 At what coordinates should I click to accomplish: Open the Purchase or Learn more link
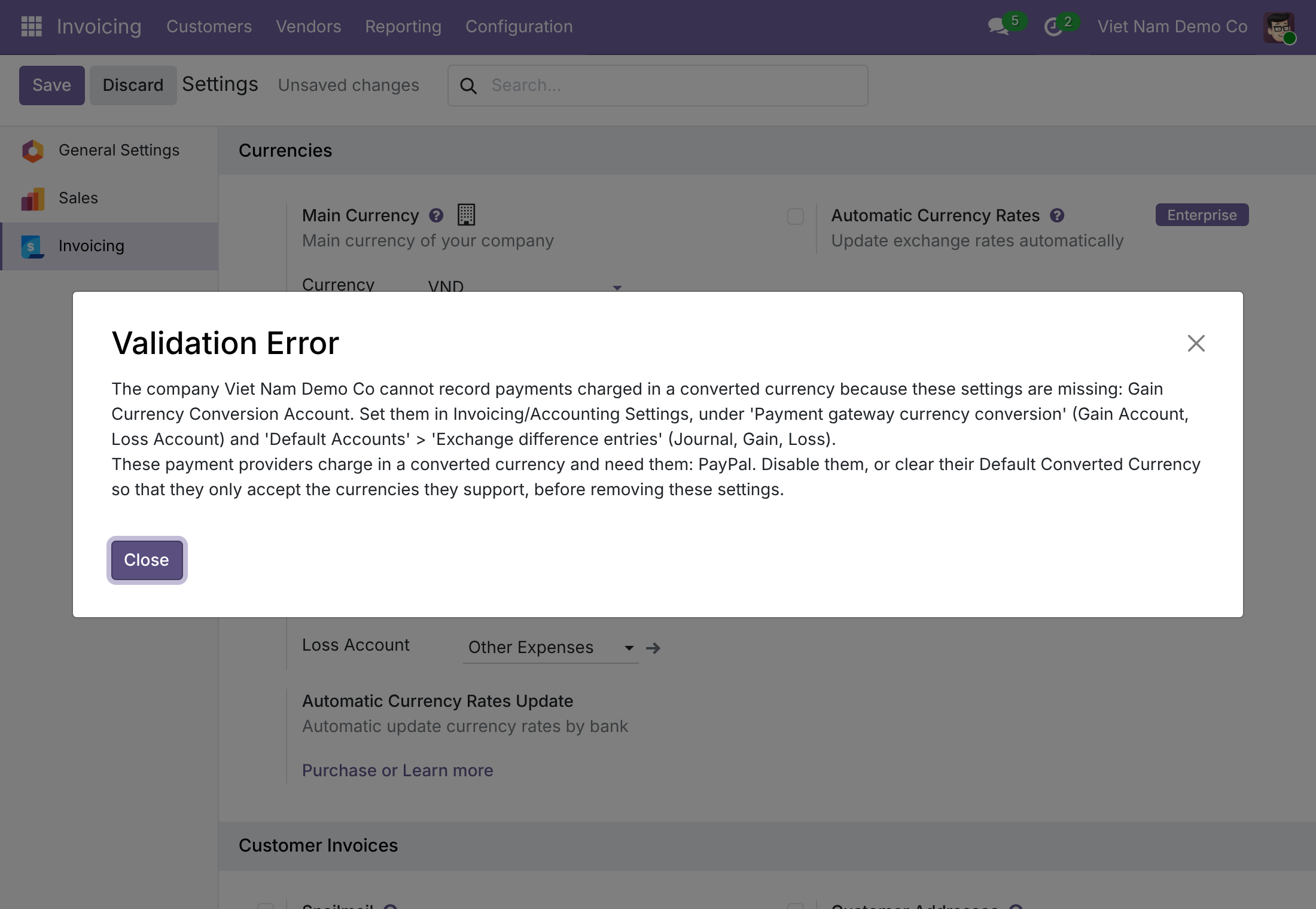397,770
